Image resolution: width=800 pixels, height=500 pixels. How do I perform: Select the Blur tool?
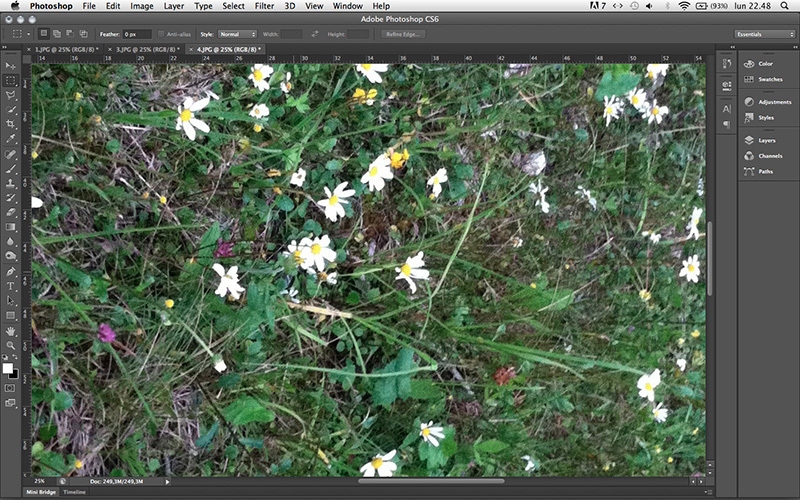click(10, 241)
